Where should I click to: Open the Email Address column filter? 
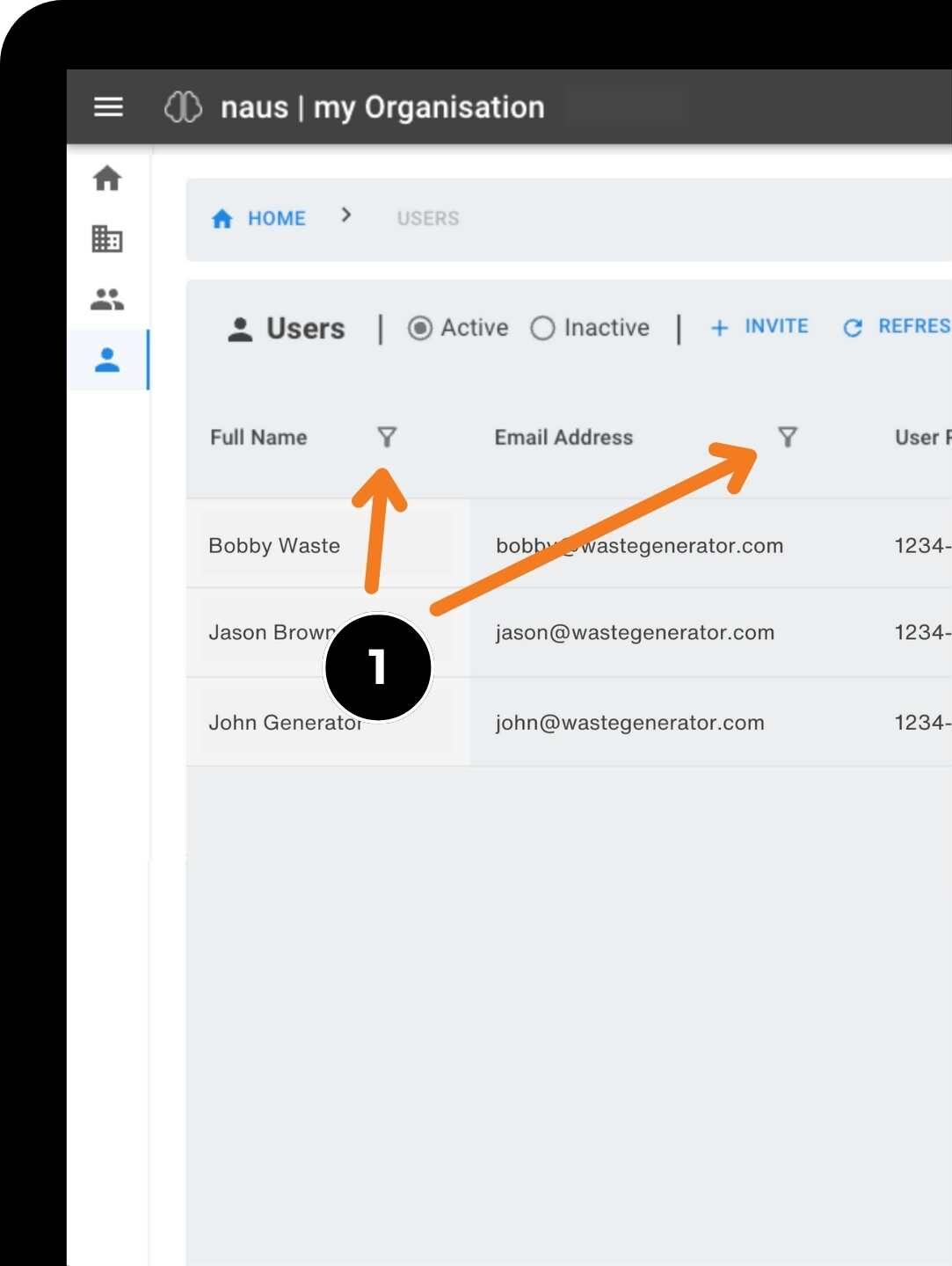[x=788, y=437]
